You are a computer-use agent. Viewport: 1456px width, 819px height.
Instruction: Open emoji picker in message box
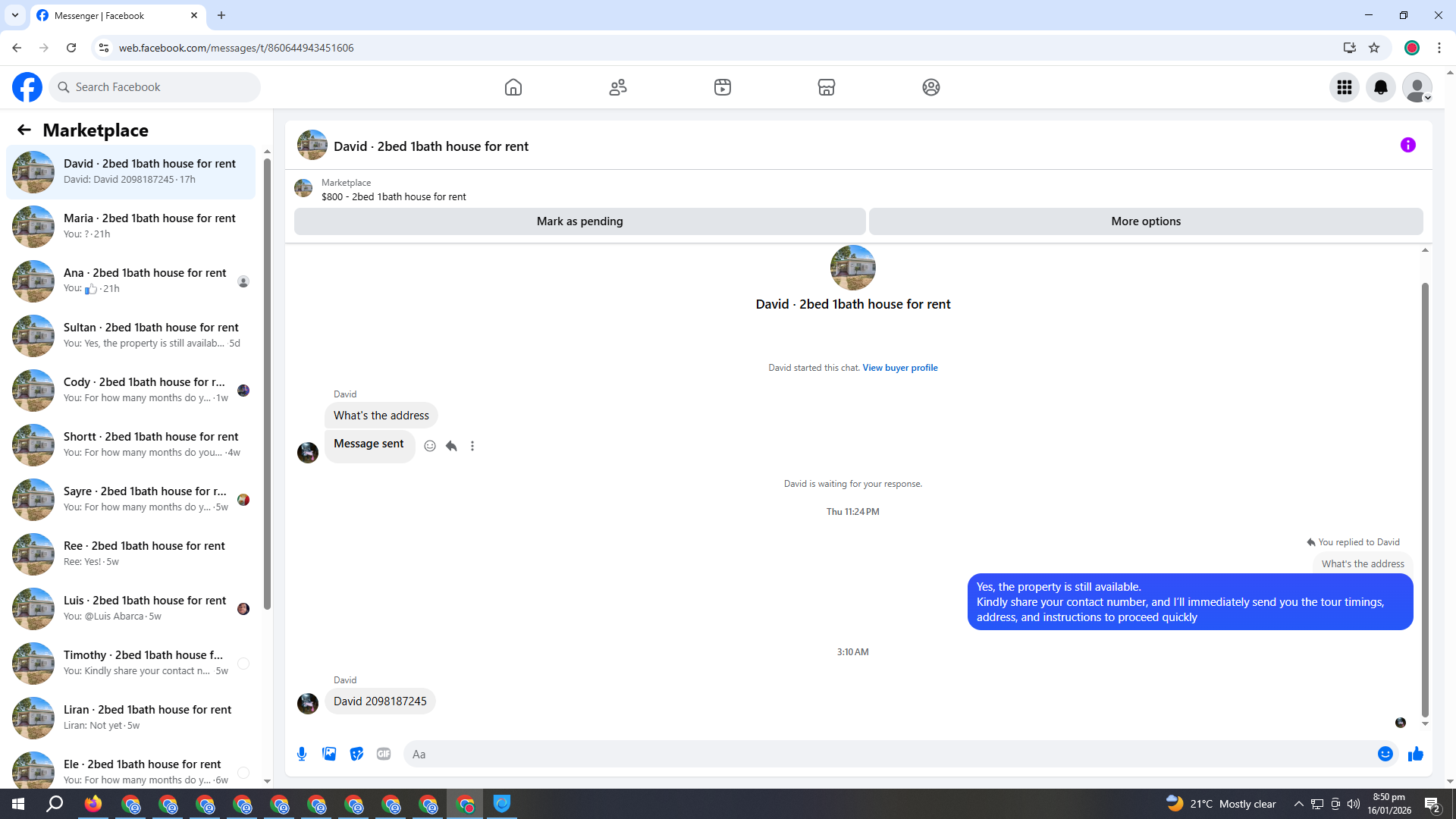1385,754
